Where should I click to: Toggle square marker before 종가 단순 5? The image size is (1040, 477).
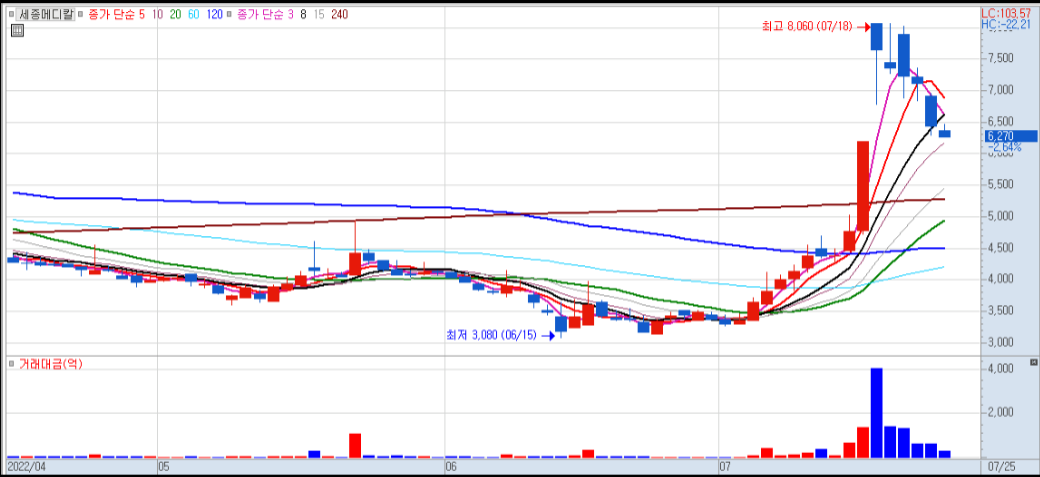[82, 14]
